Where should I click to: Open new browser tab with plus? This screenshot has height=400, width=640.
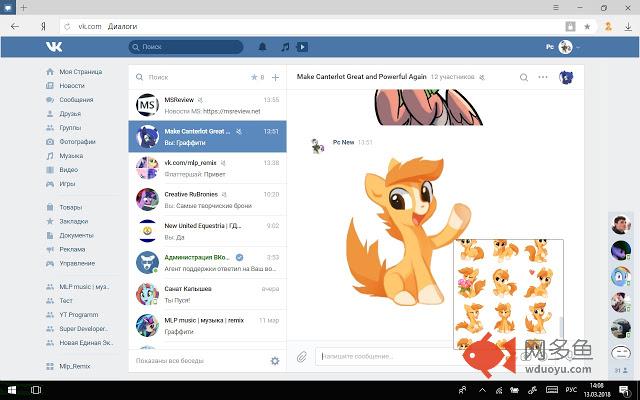[24, 7]
